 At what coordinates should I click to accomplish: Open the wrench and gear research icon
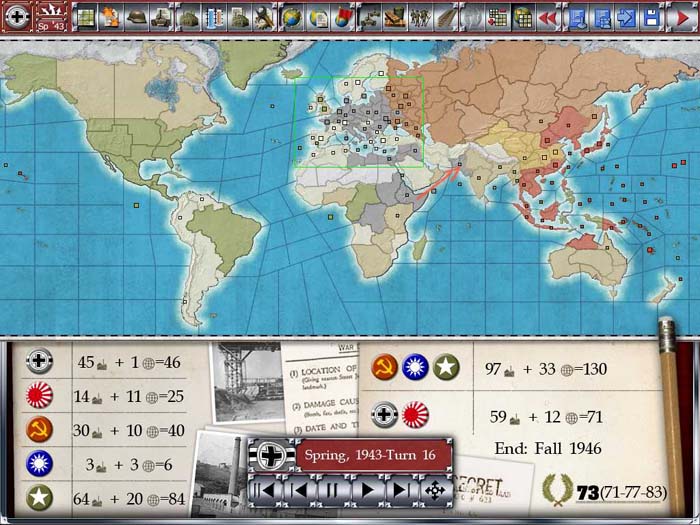point(264,17)
